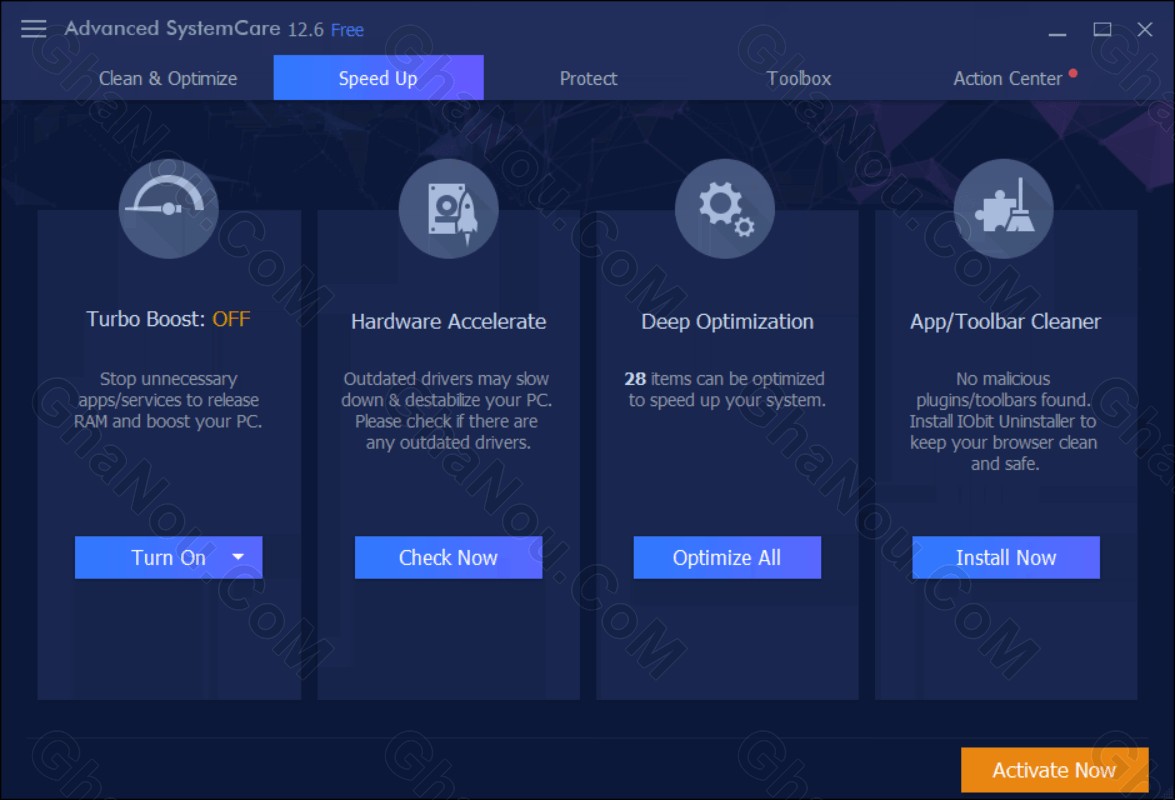Click the Optimize All button
1175x800 pixels.
click(x=727, y=557)
